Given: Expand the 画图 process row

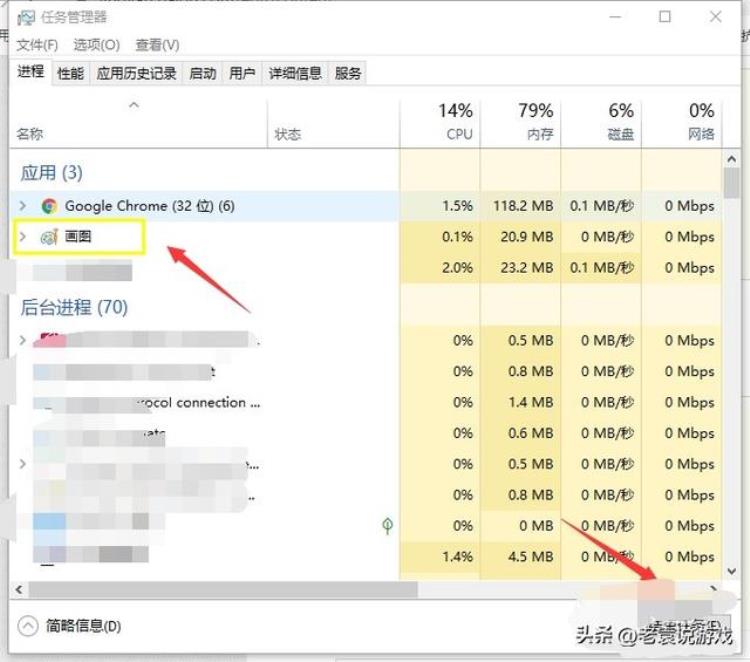Looking at the screenshot, I should point(22,237).
